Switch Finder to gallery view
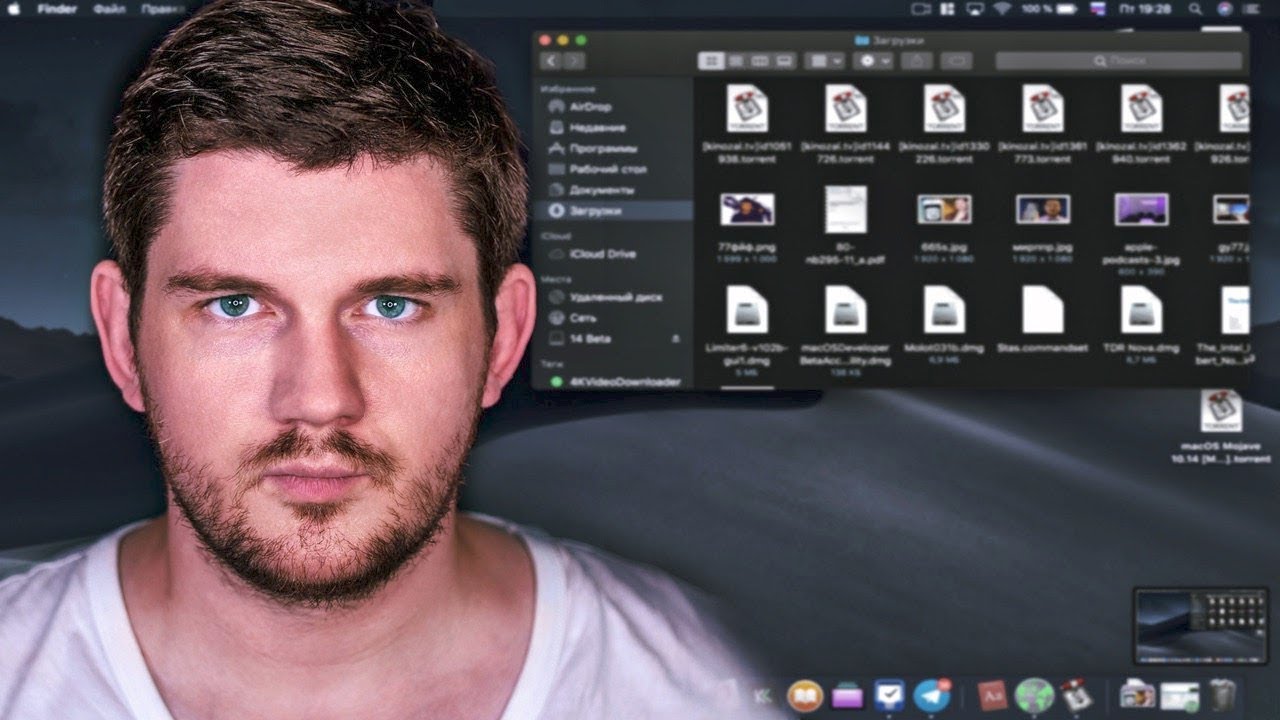 pyautogui.click(x=784, y=61)
